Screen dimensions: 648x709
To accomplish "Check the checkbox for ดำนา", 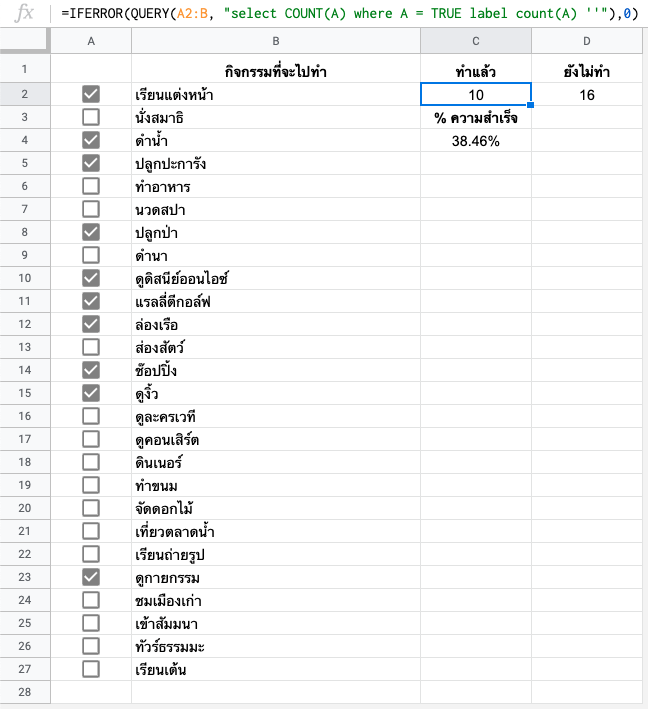I will (x=91, y=255).
